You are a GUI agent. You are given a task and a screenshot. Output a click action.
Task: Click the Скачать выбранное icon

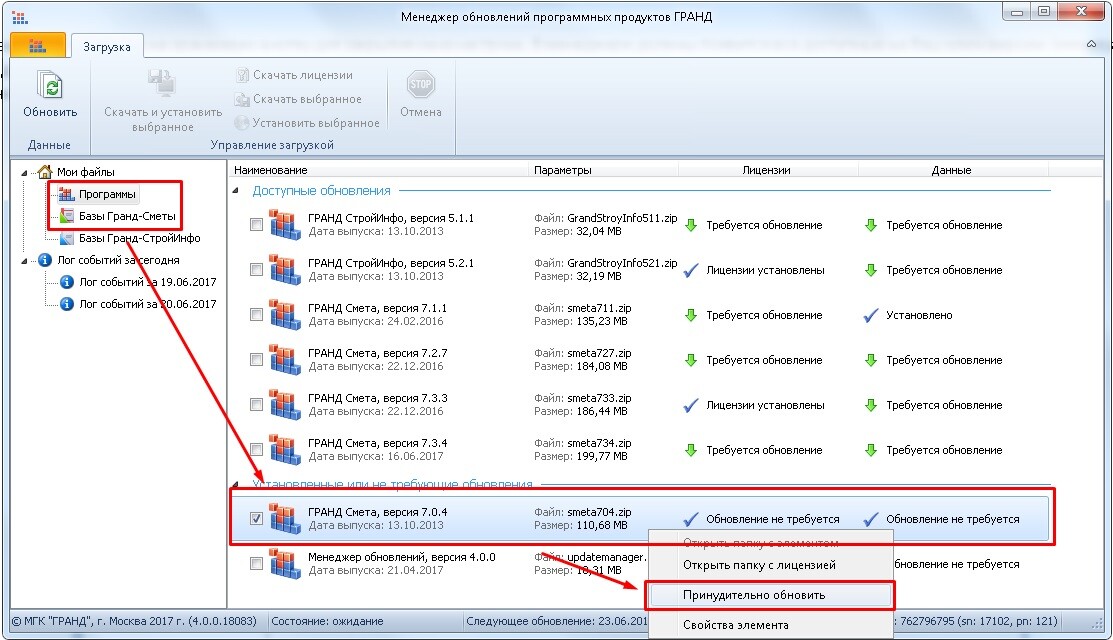pyautogui.click(x=243, y=99)
